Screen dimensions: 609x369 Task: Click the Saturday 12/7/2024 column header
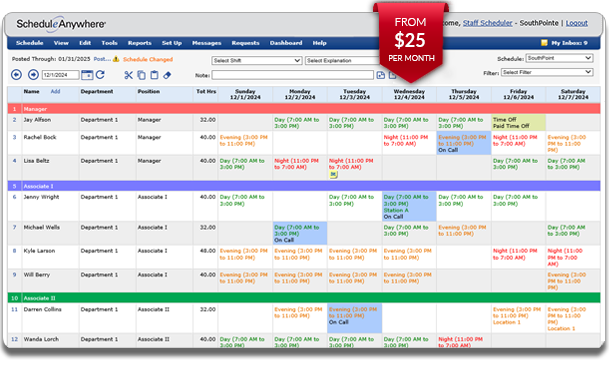tap(573, 94)
